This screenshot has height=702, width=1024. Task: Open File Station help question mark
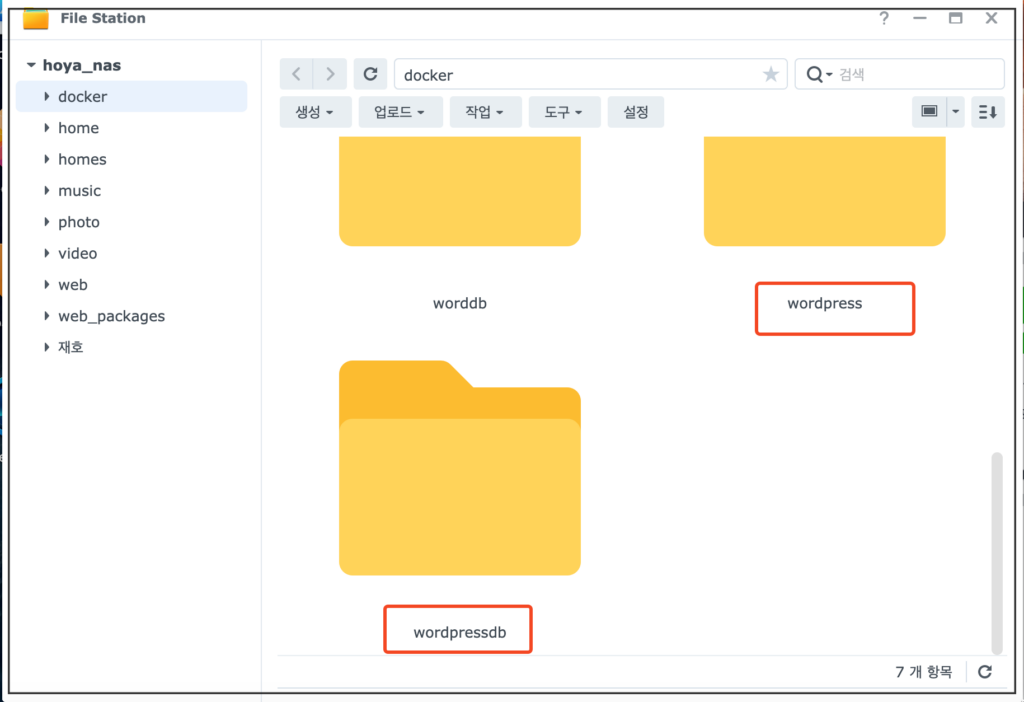[x=884, y=18]
